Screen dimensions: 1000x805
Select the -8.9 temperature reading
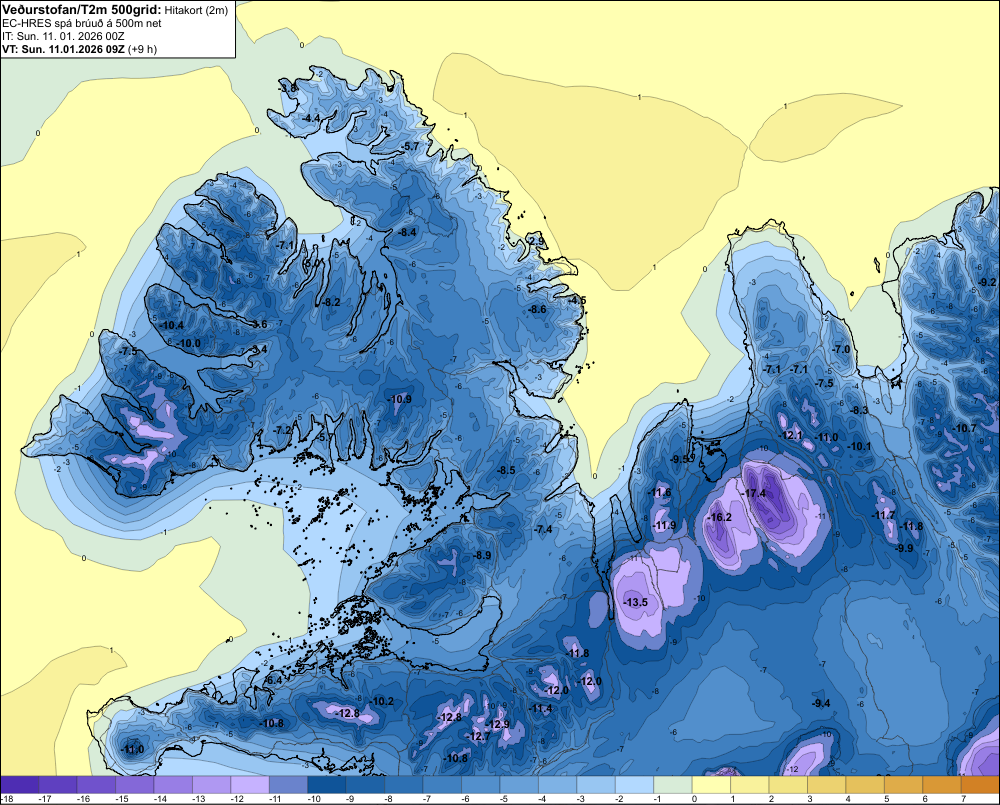pyautogui.click(x=482, y=556)
